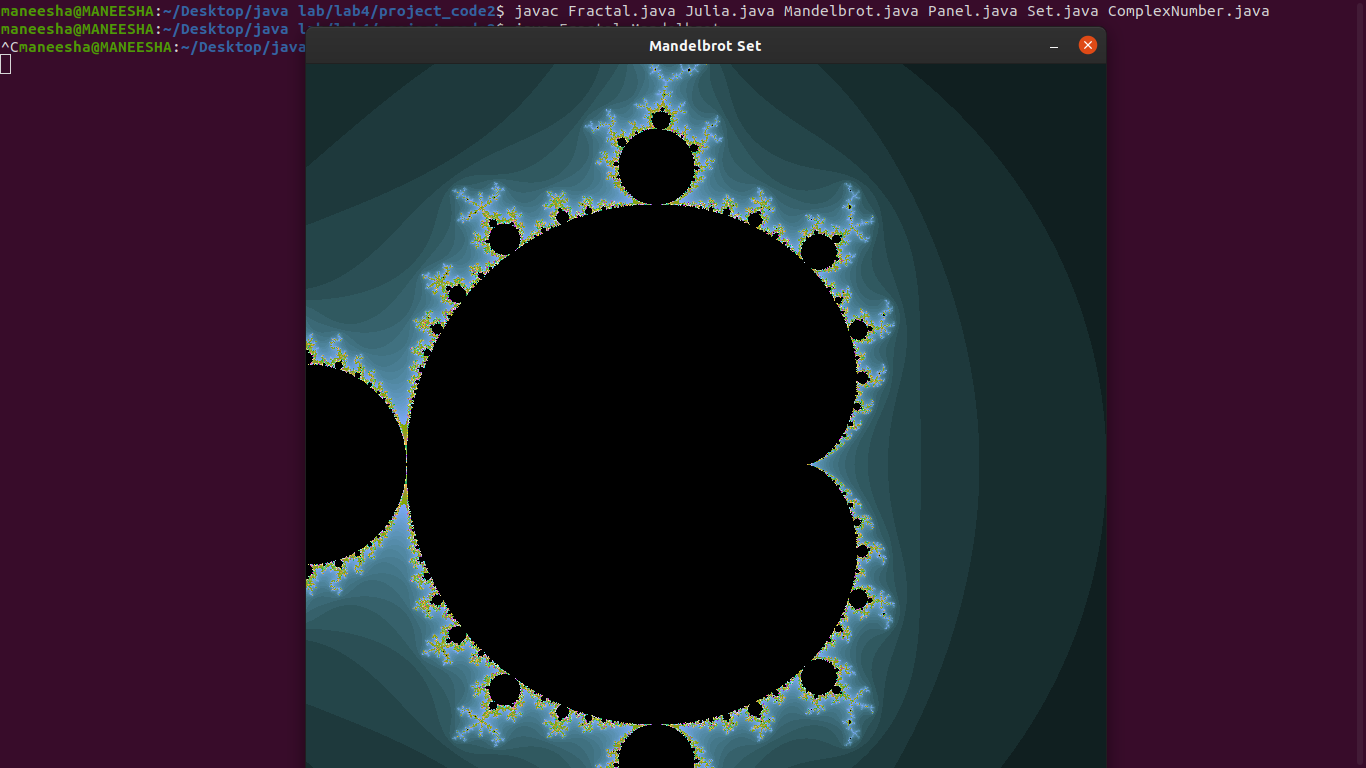Image resolution: width=1366 pixels, height=768 pixels.
Task: Close the Mandelbrot Set window
Action: pos(1088,45)
